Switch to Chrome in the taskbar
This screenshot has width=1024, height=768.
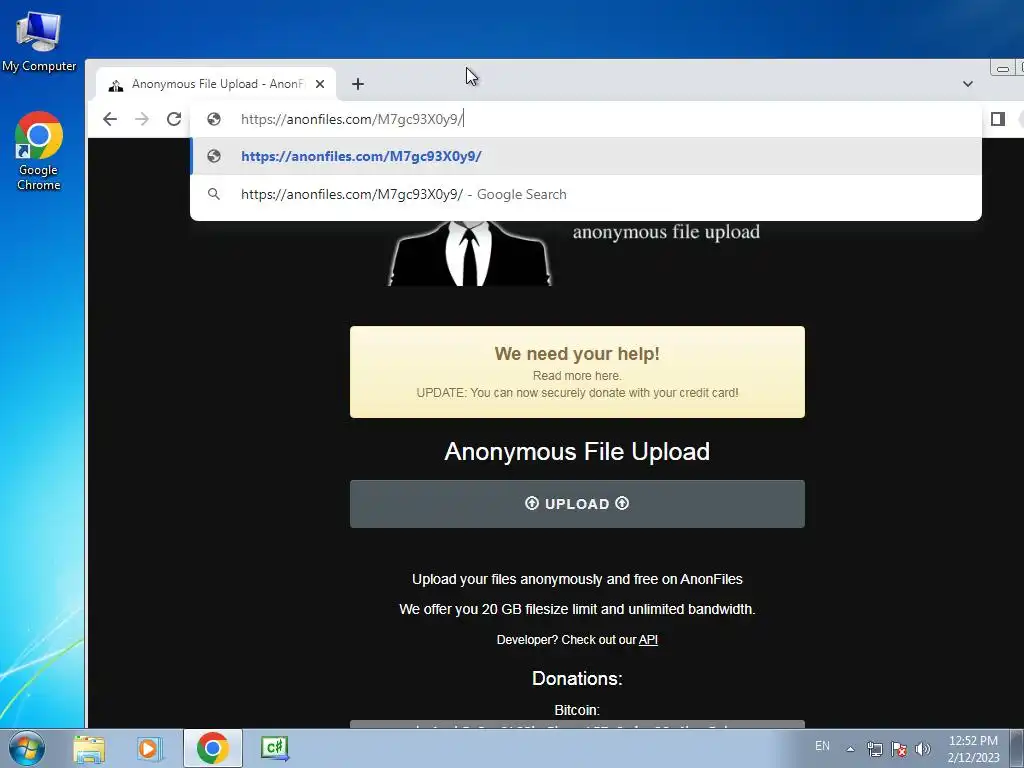pyautogui.click(x=212, y=748)
